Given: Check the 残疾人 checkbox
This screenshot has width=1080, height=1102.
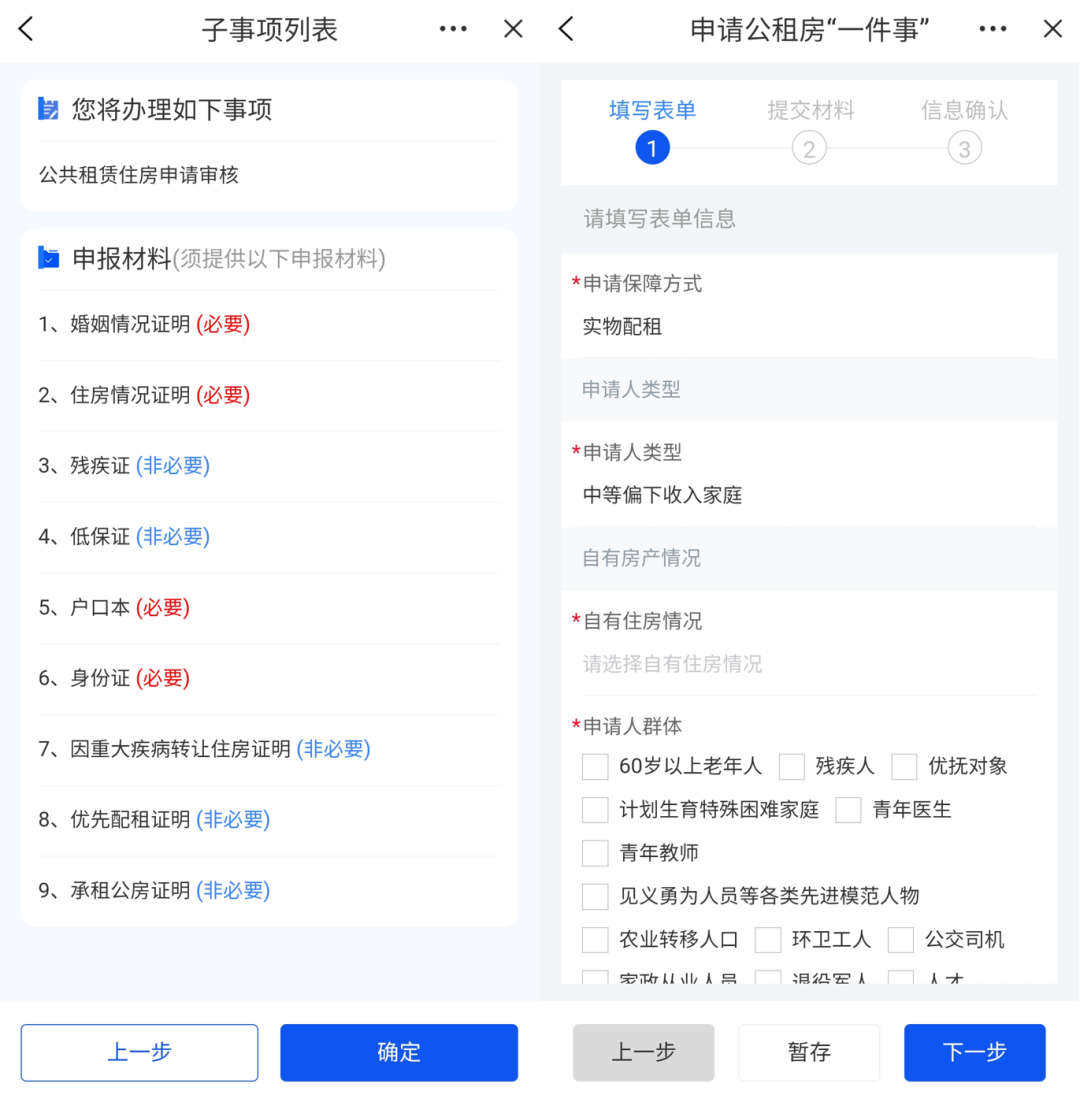Looking at the screenshot, I should click(x=792, y=767).
